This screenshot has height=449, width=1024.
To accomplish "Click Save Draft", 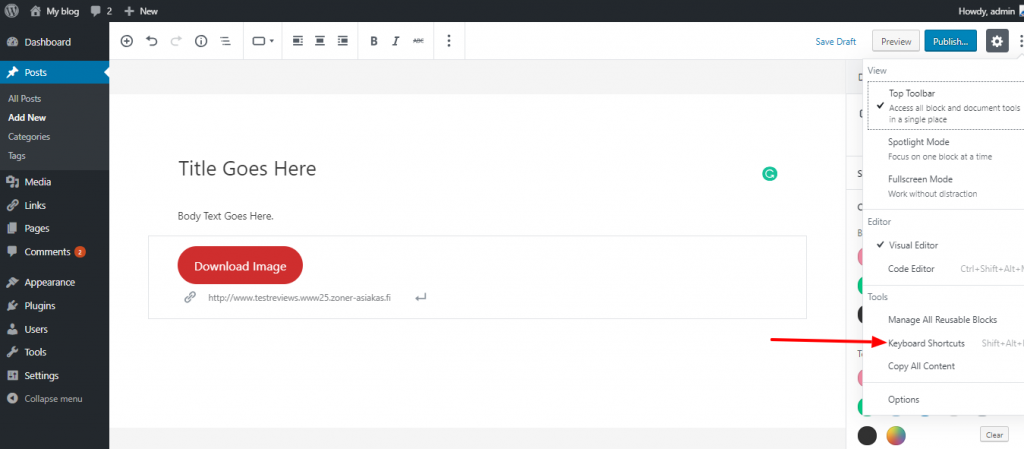I will point(835,42).
